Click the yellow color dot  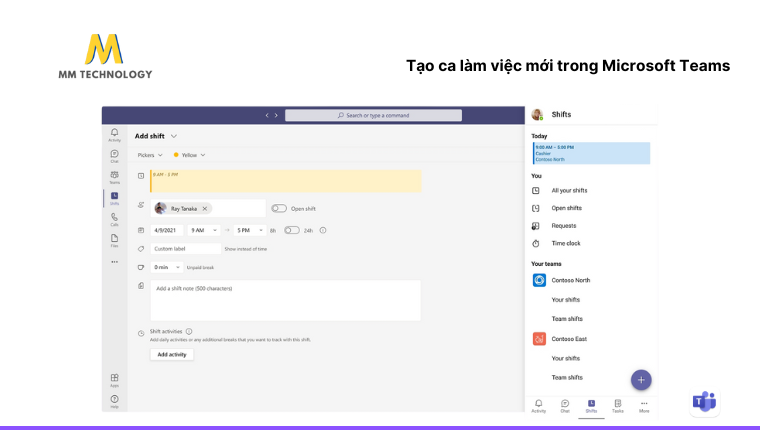(176, 155)
